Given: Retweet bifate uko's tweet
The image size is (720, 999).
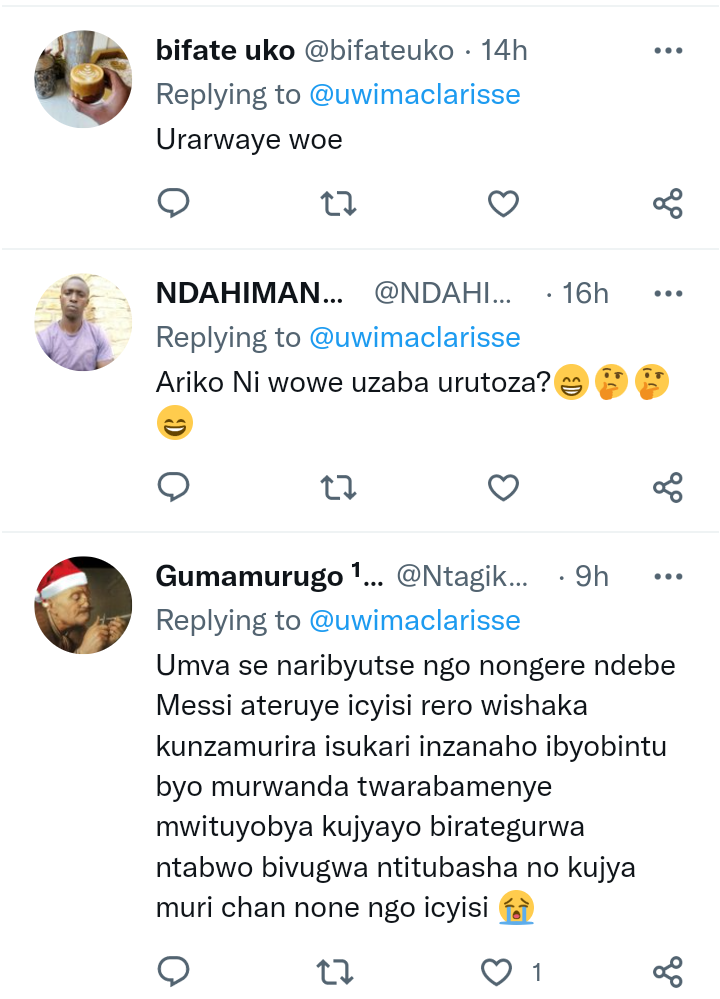Looking at the screenshot, I should click(x=338, y=203).
